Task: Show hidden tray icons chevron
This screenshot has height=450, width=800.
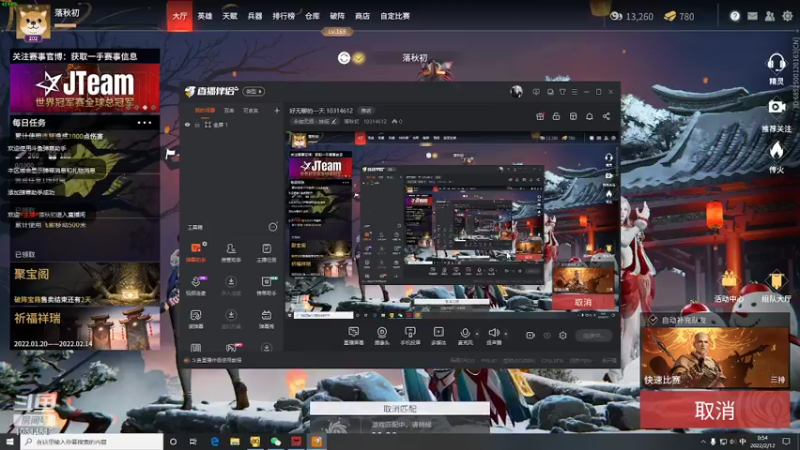Action: [x=703, y=441]
